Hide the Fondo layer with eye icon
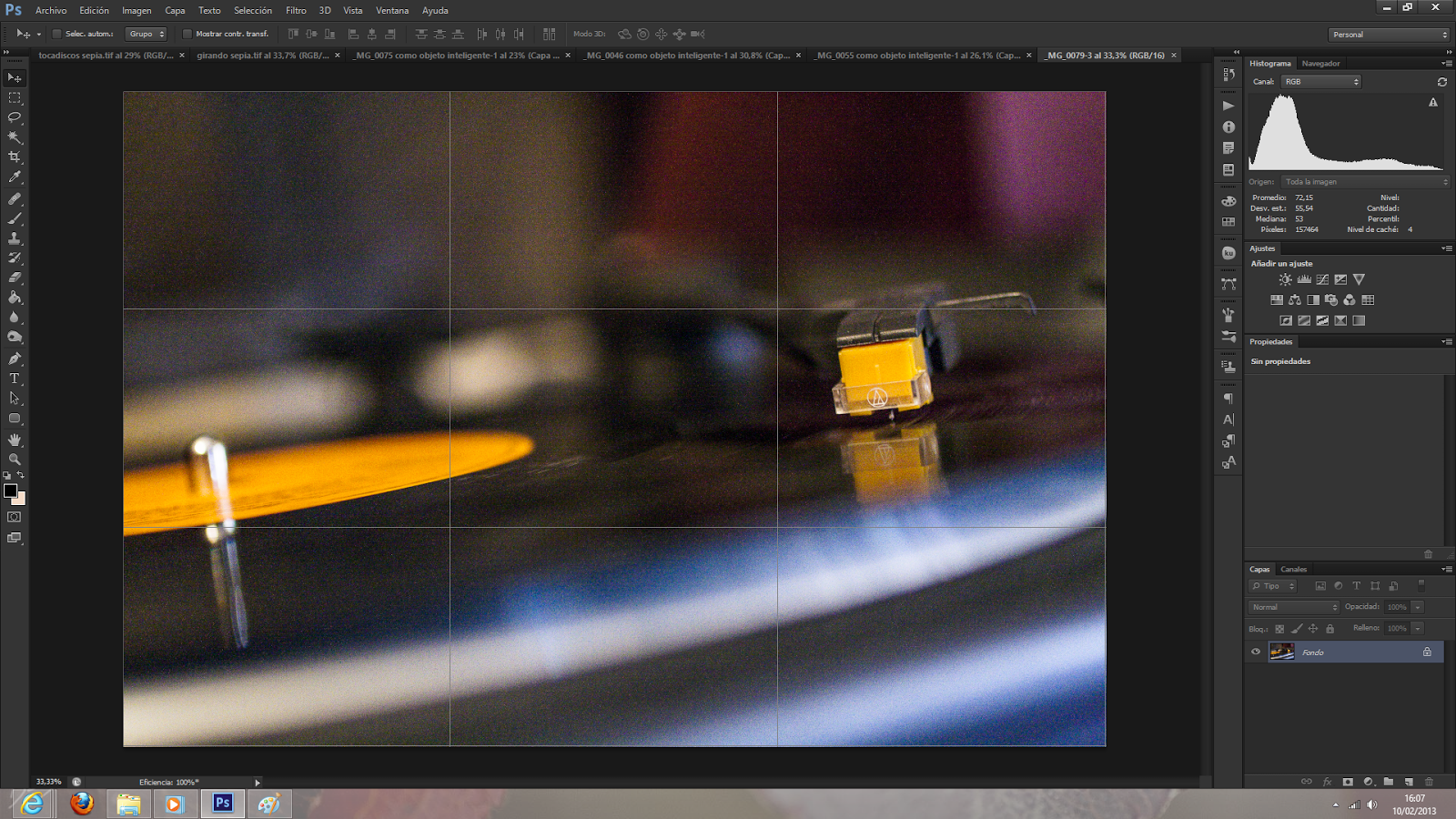Viewport: 1456px width, 819px height. coord(1256,652)
